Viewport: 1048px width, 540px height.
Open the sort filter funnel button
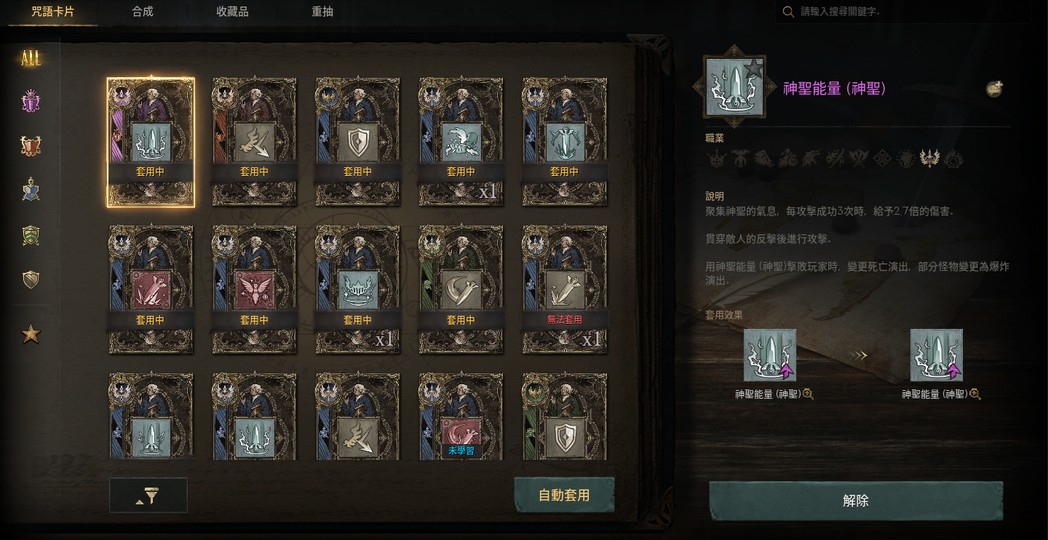148,495
